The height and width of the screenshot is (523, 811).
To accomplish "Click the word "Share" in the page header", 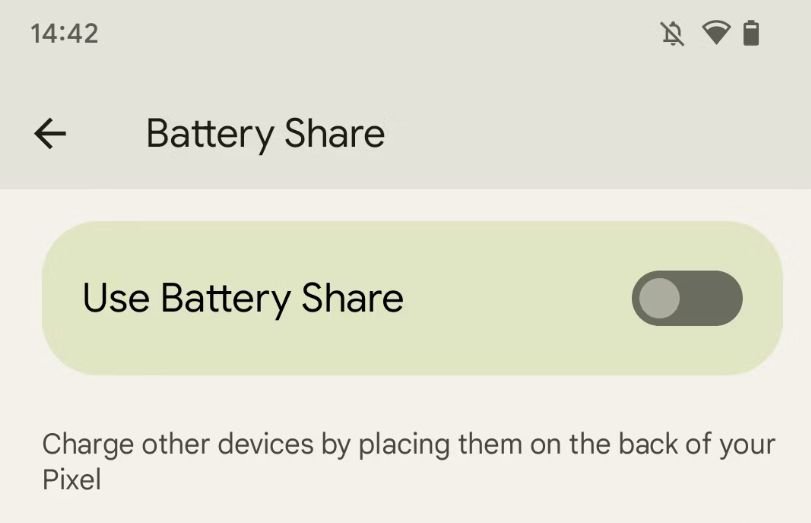I will pyautogui.click(x=334, y=134).
